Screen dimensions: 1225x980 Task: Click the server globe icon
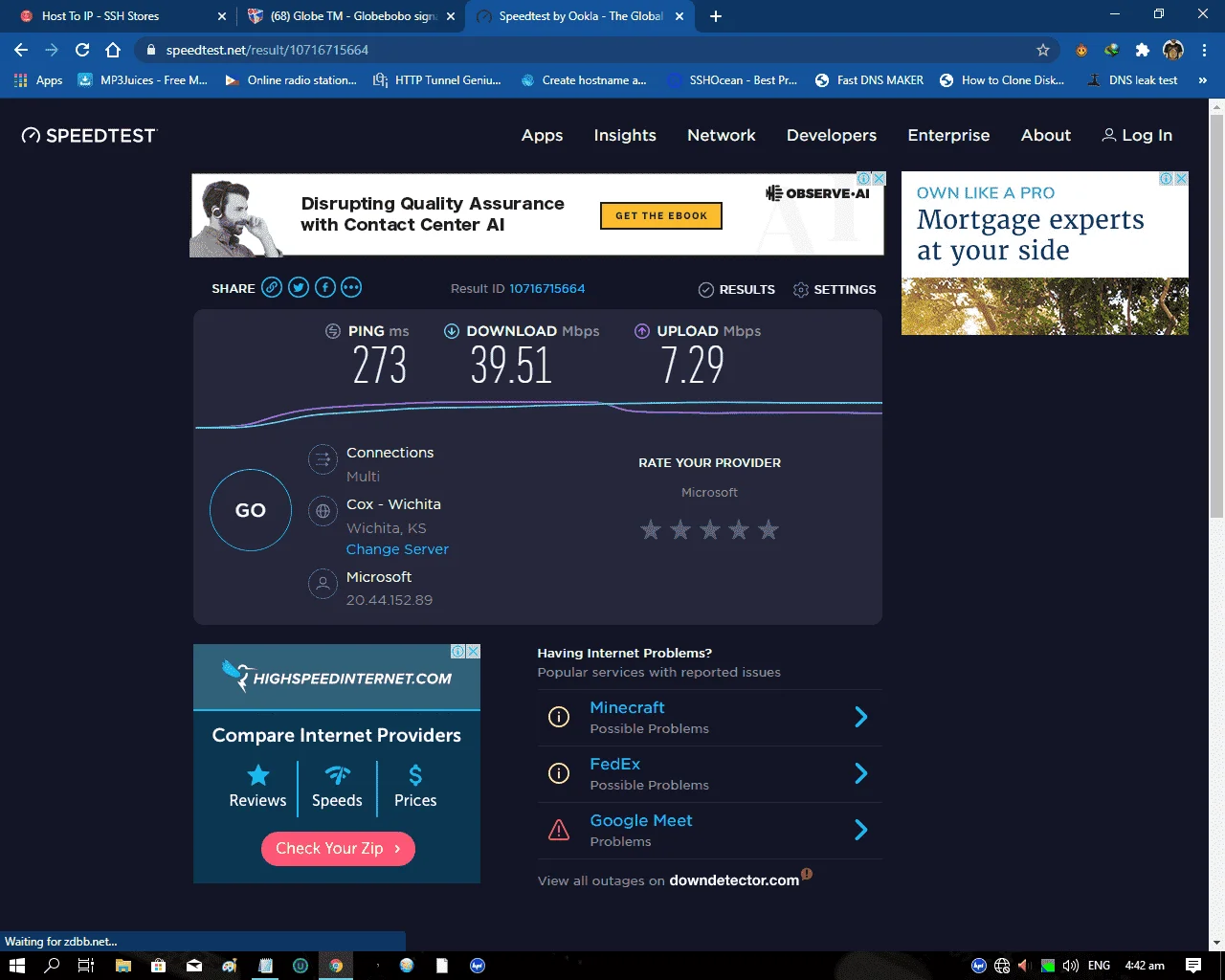click(x=323, y=511)
